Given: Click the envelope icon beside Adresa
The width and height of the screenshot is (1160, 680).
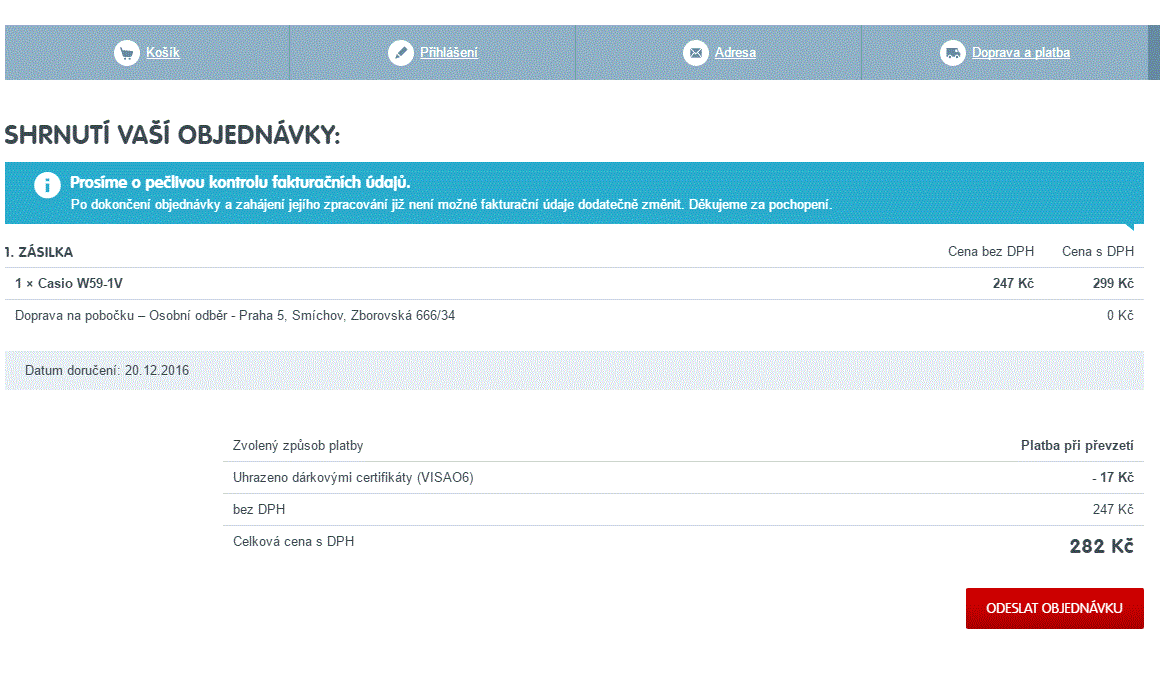Looking at the screenshot, I should [x=696, y=53].
